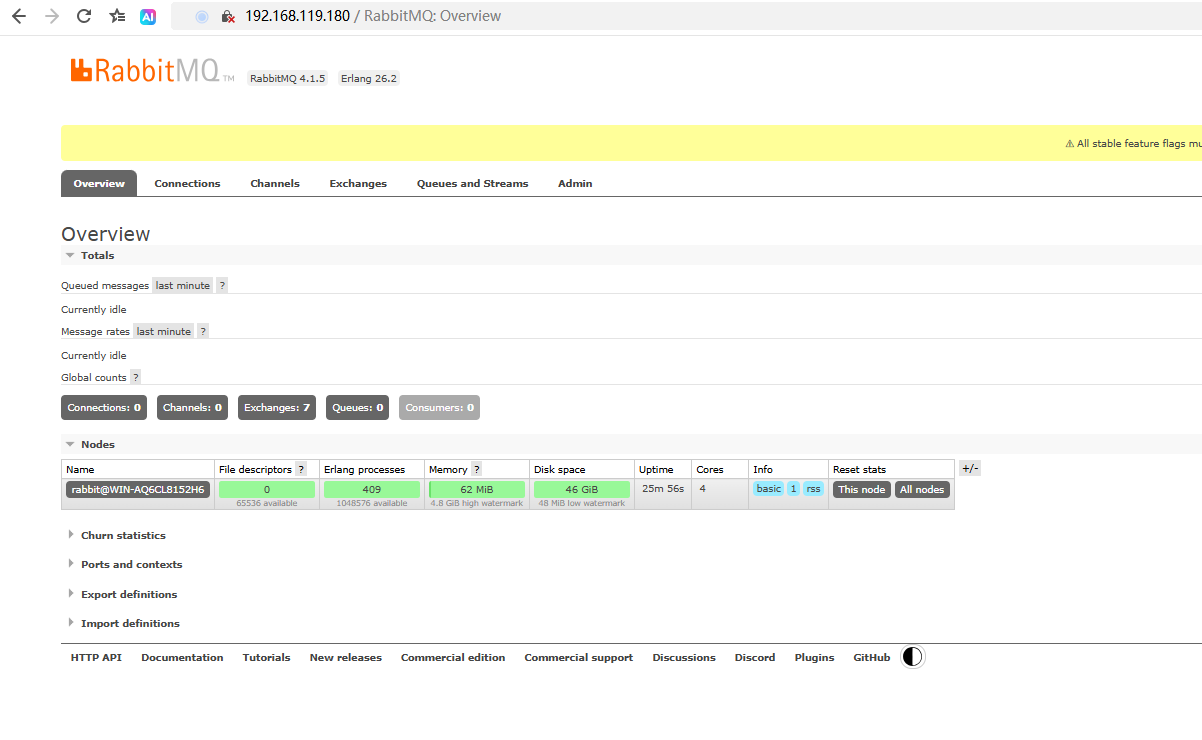Switch to the Channels tab
The width and height of the screenshot is (1202, 740).
click(x=275, y=183)
